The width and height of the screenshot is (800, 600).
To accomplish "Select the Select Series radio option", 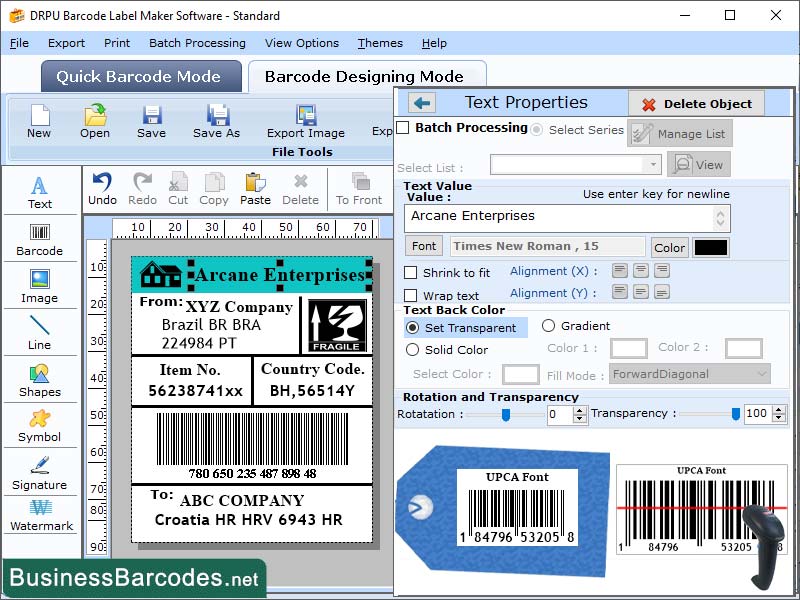I will point(536,130).
